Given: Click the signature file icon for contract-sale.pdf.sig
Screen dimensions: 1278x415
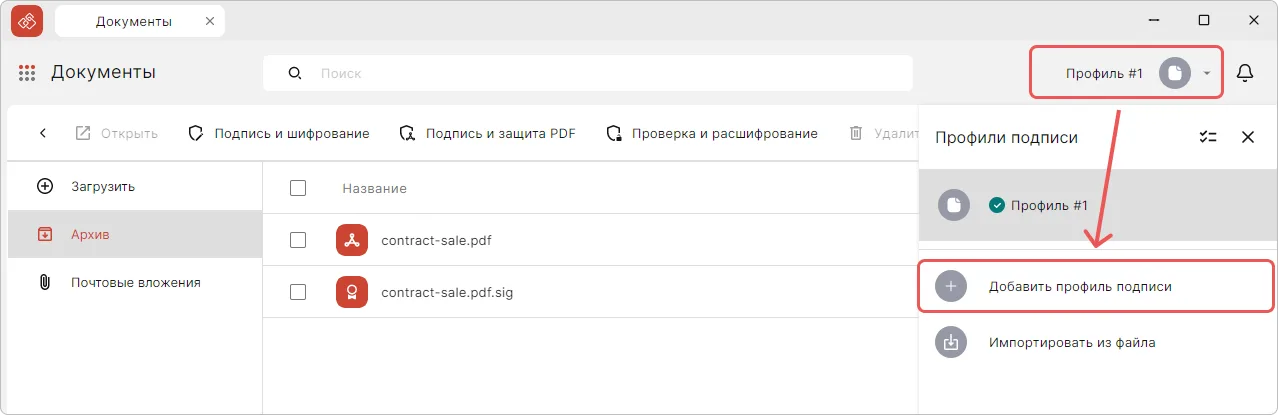Looking at the screenshot, I should coord(352,292).
